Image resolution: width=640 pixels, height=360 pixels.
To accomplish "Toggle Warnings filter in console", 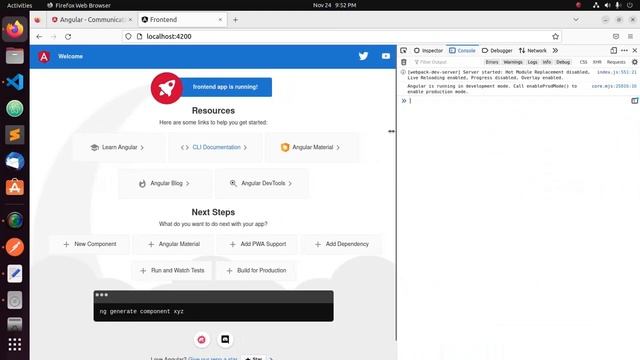I will click(513, 62).
